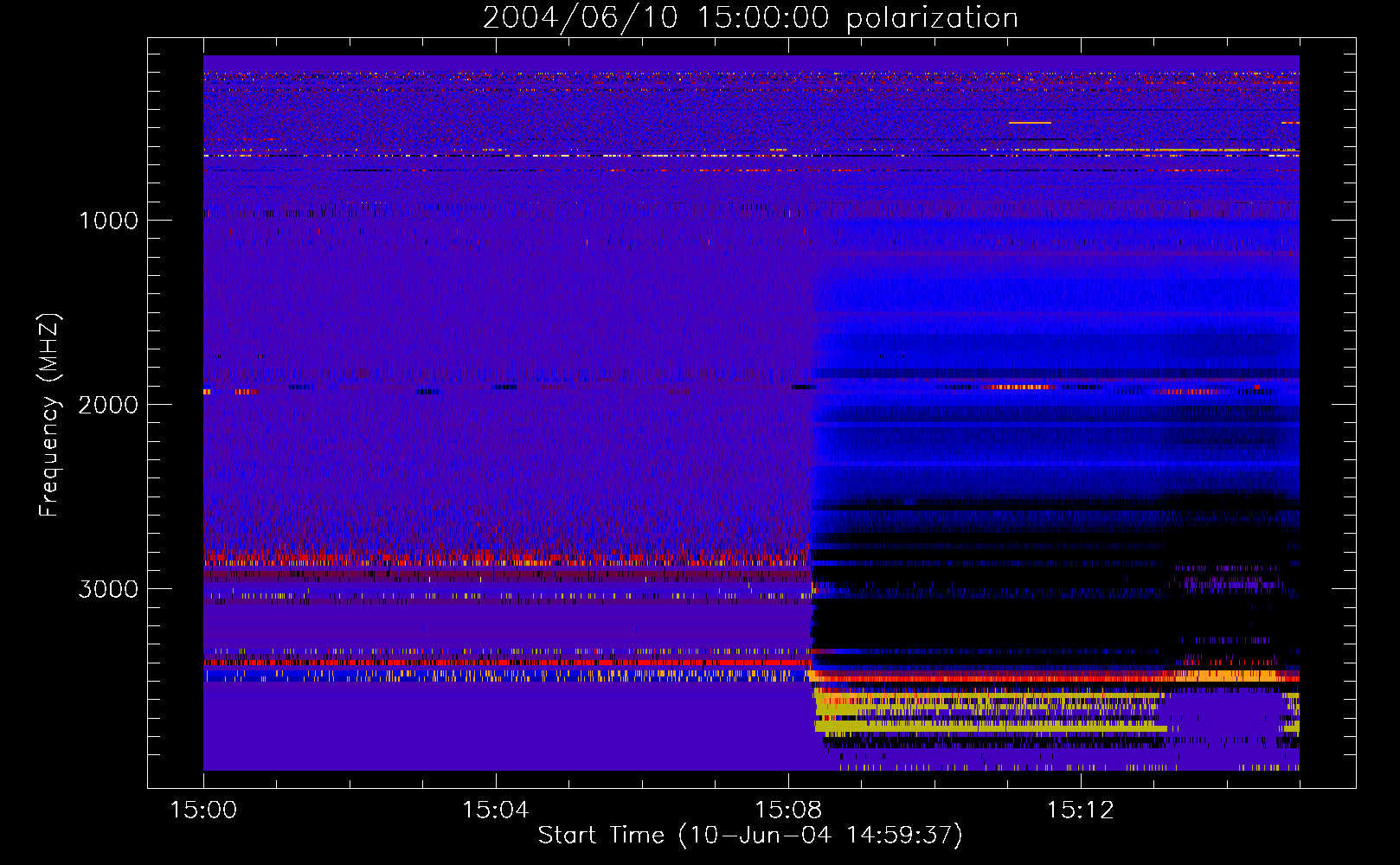Image resolution: width=1400 pixels, height=865 pixels.
Task: Click the 2000 frequency tick label
Action: pyautogui.click(x=108, y=405)
